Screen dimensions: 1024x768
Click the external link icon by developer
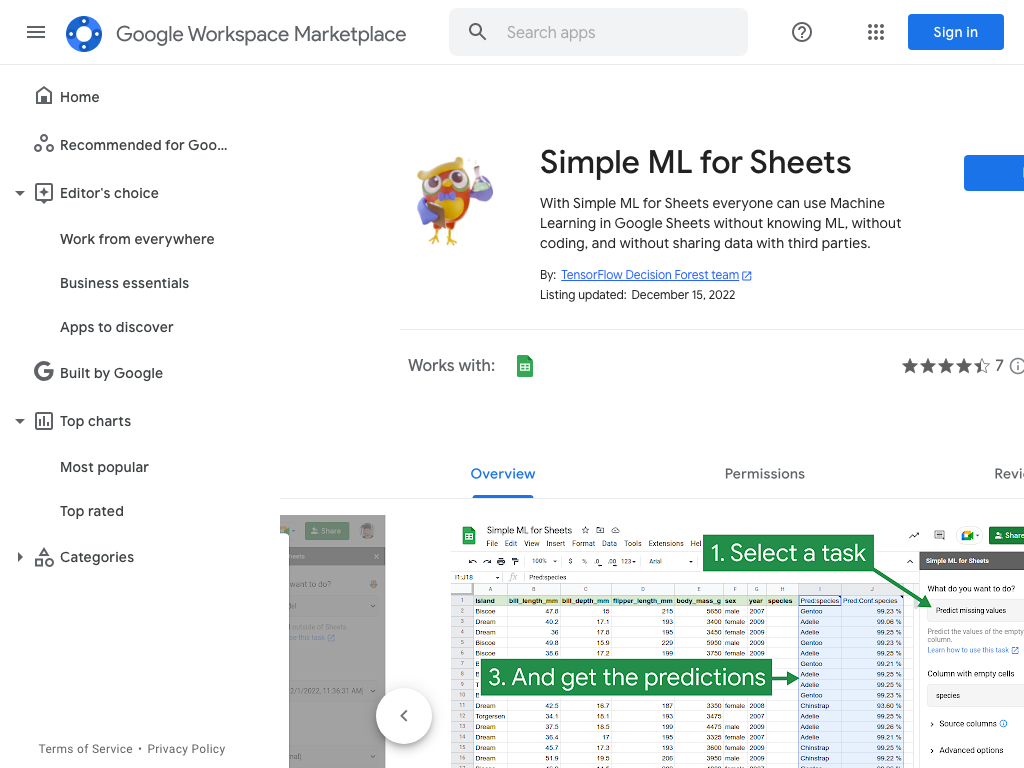[747, 276]
